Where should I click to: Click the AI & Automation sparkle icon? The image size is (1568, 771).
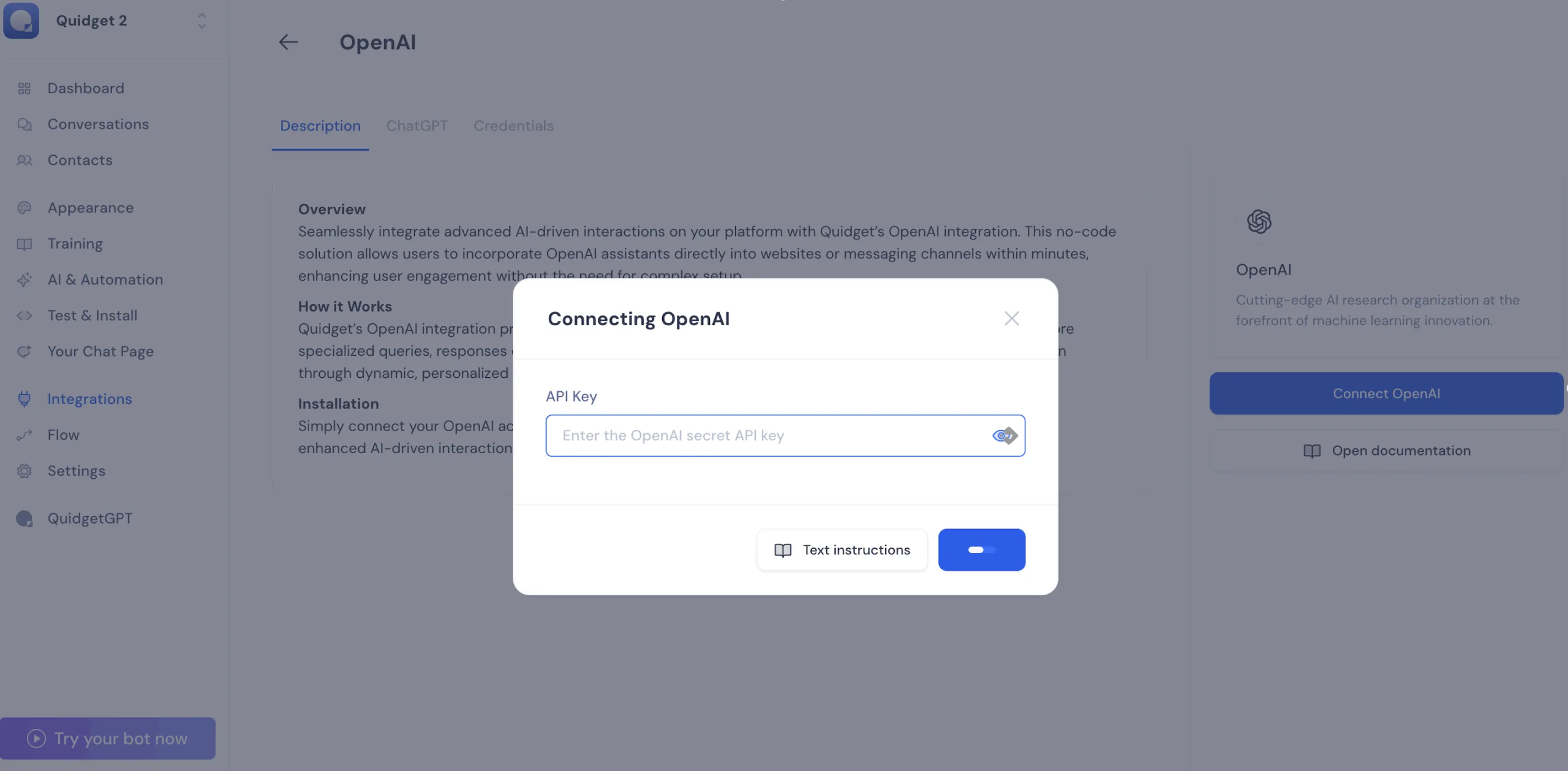(x=24, y=280)
